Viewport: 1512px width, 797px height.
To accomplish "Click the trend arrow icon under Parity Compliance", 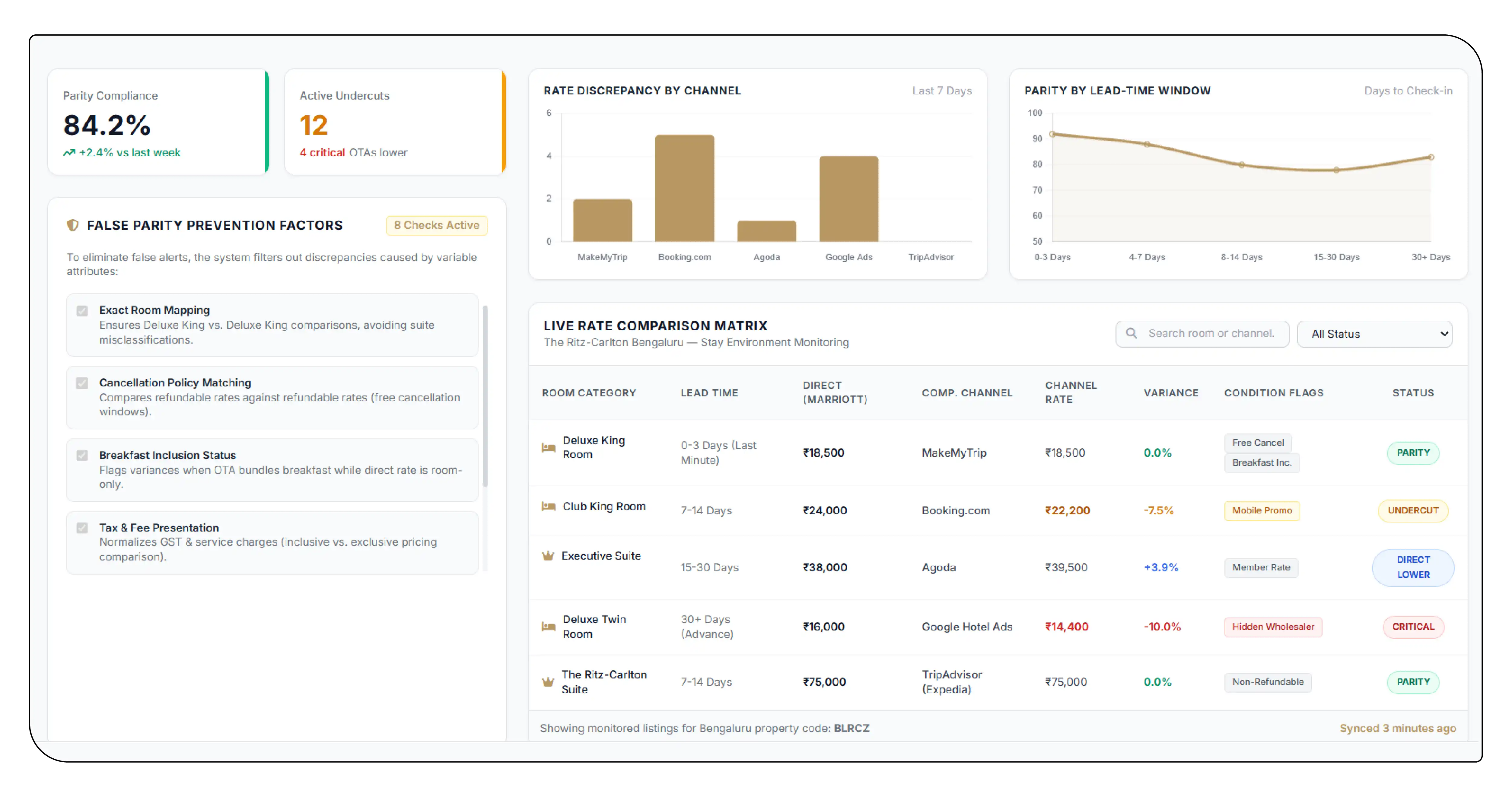I will pos(69,153).
